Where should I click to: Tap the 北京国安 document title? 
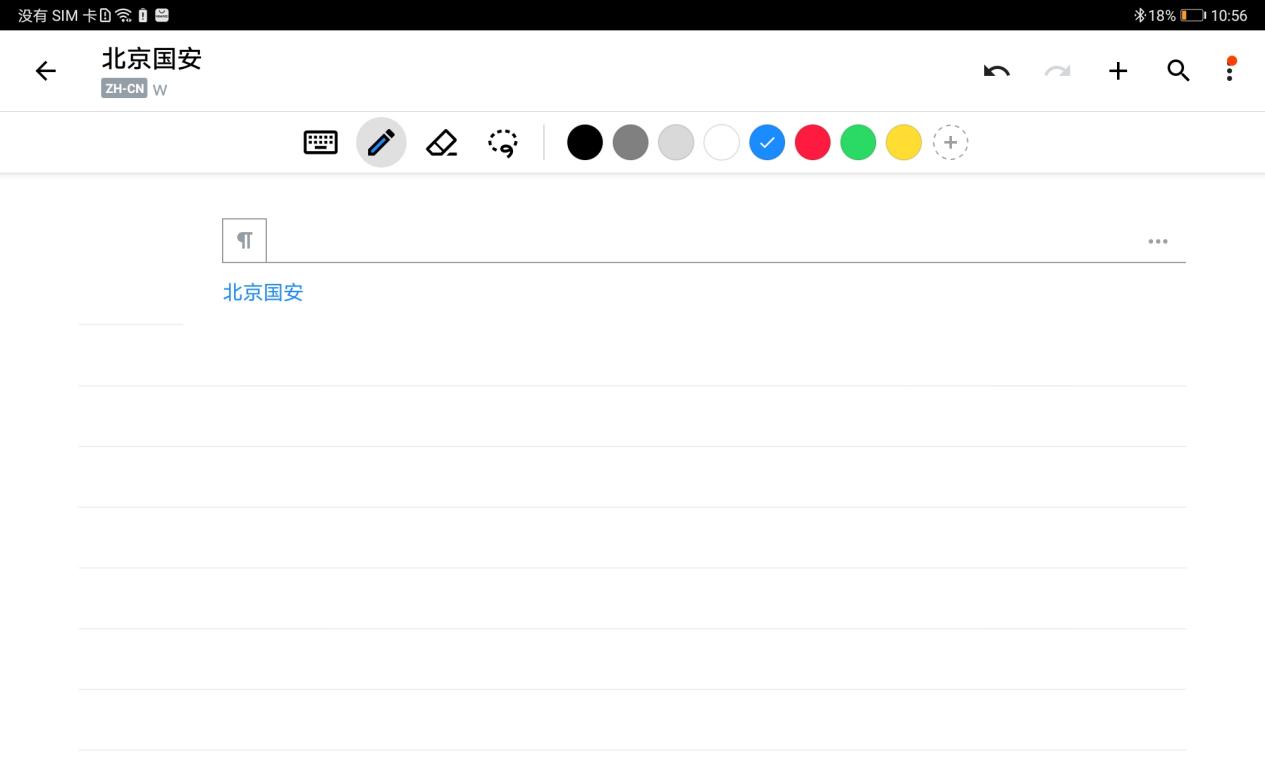[x=152, y=58]
